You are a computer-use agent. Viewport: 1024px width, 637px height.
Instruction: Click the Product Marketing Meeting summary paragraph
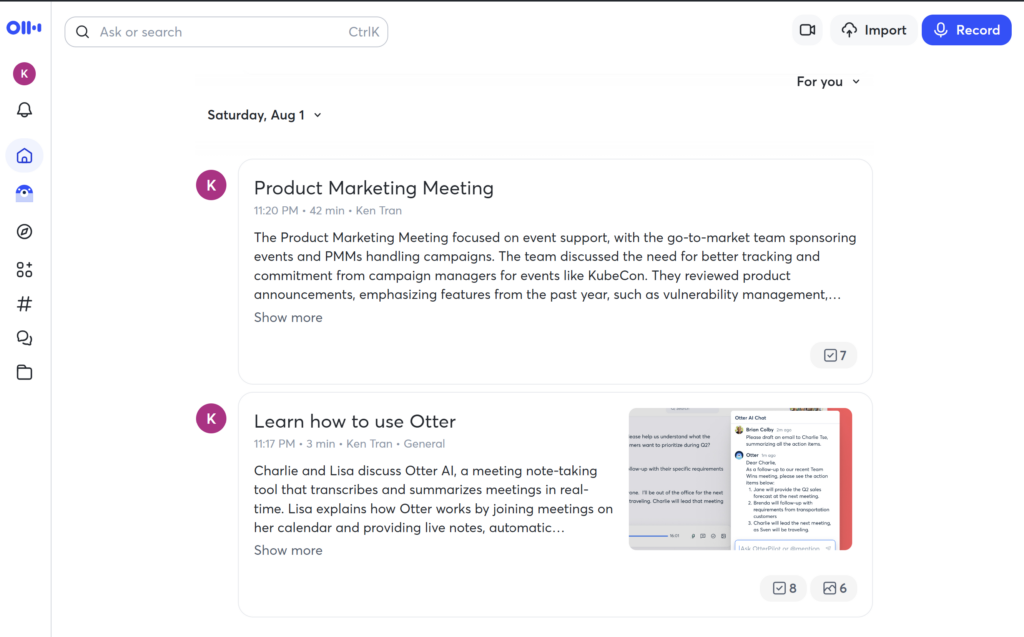(555, 266)
